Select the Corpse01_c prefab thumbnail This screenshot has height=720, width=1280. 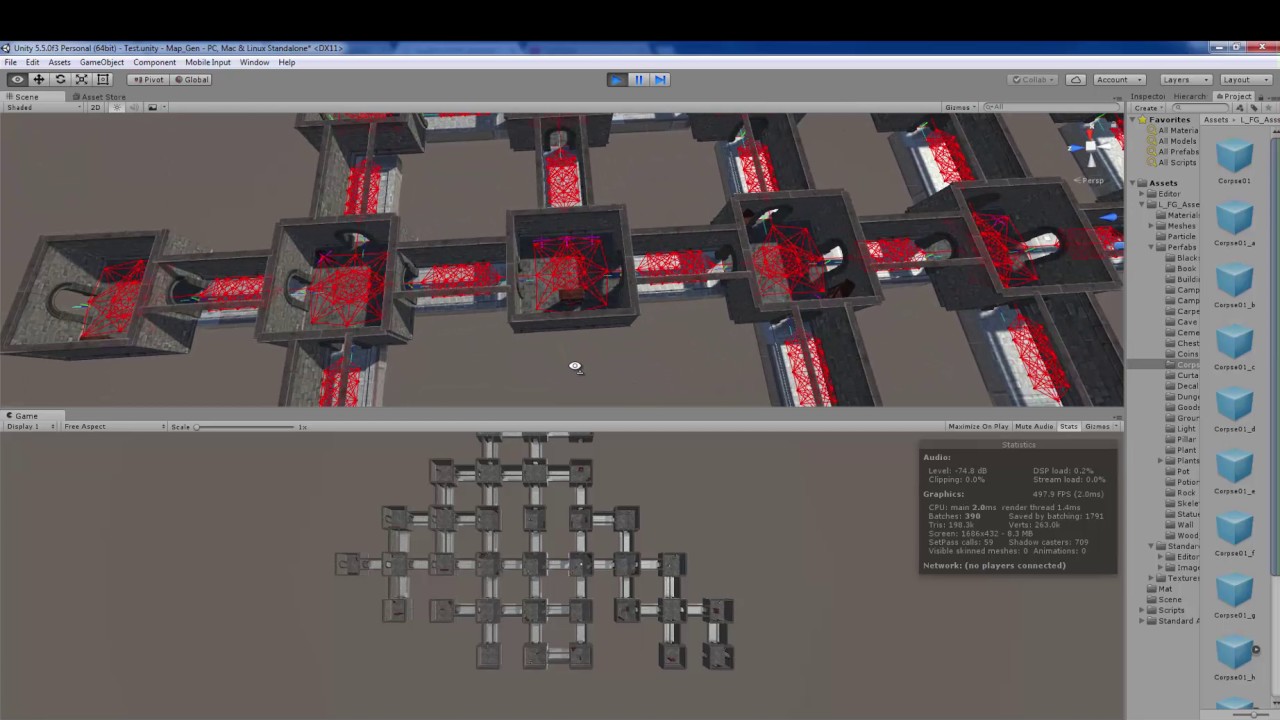(x=1234, y=344)
